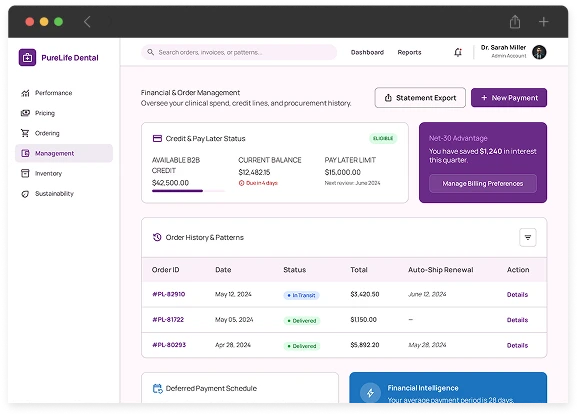Click Delivered badge for order #PL-81722
The image size is (579, 416).
click(302, 321)
